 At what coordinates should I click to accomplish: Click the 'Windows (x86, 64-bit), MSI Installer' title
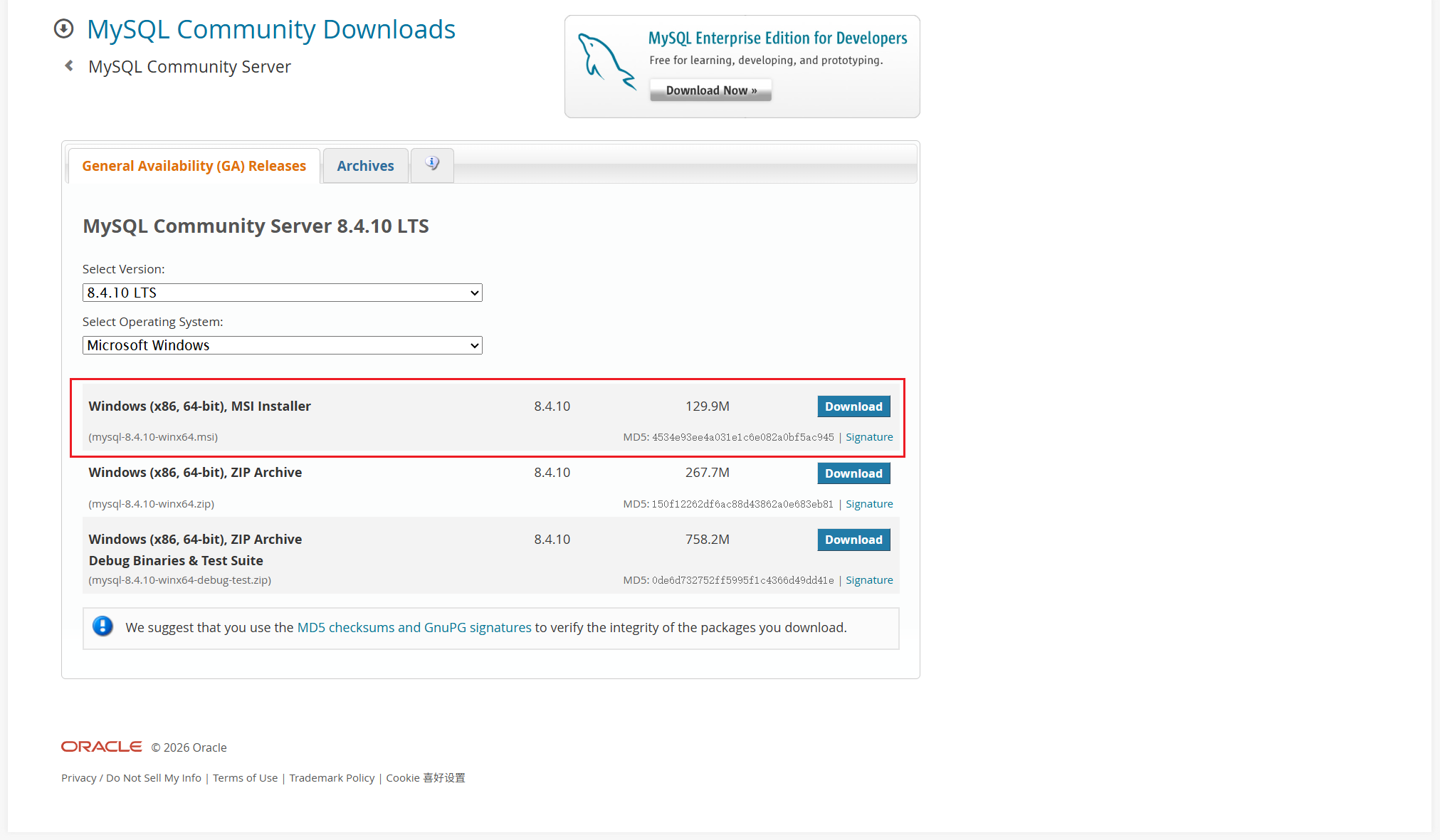(199, 406)
